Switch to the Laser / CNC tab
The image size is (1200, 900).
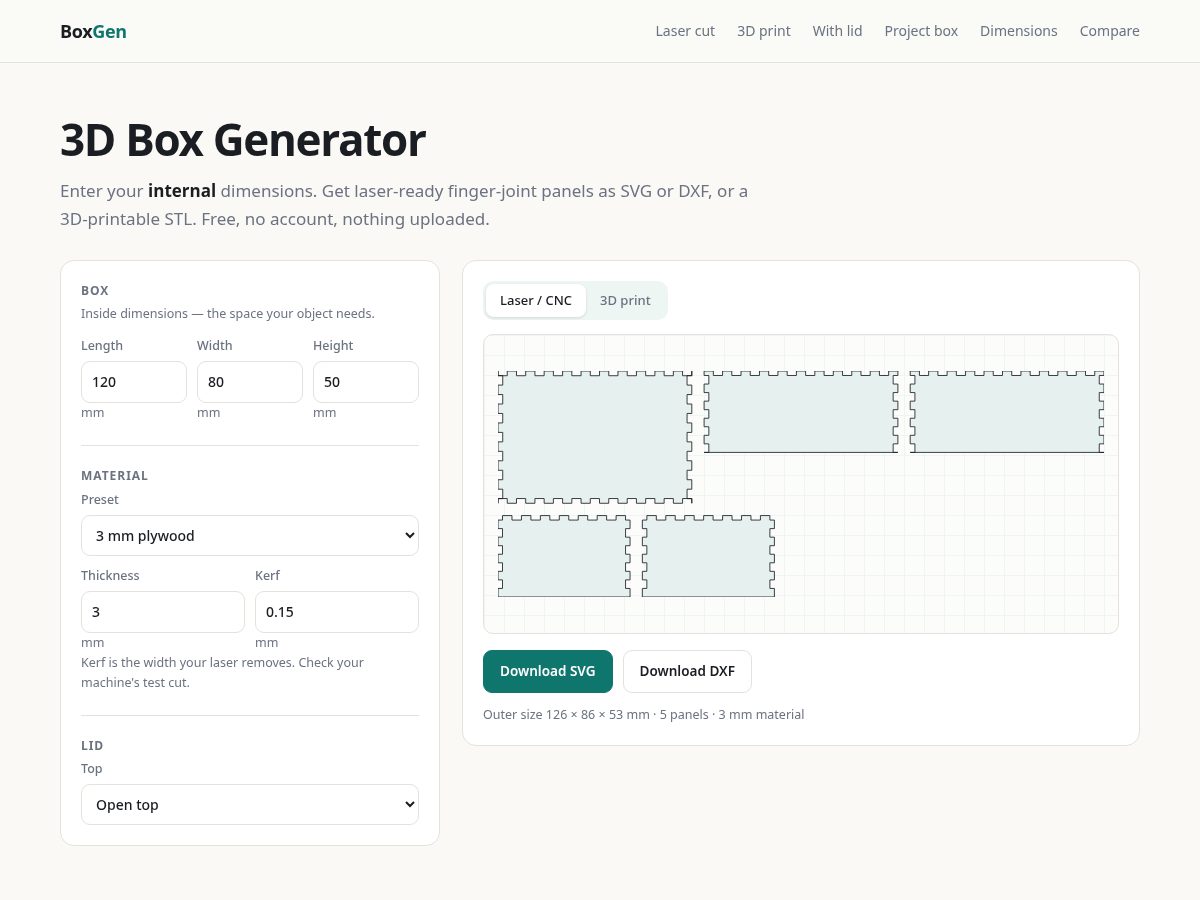coord(536,300)
